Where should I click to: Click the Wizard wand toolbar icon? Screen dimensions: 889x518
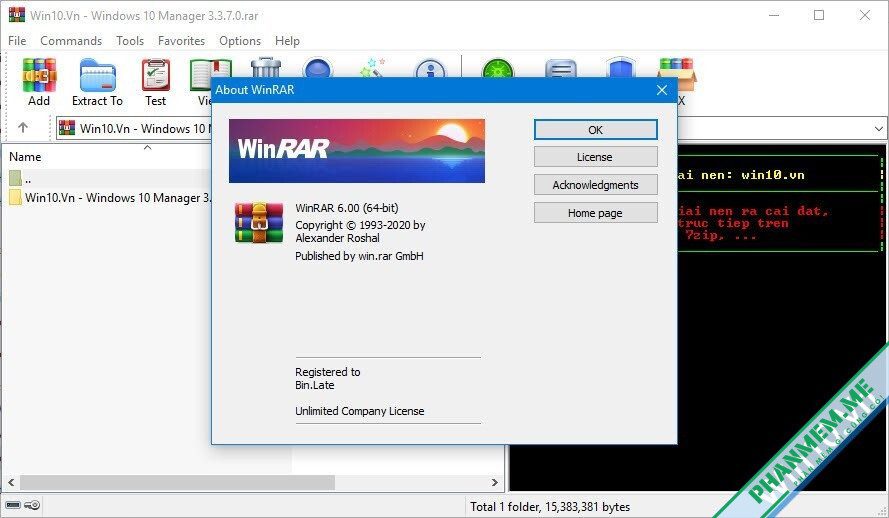[372, 67]
